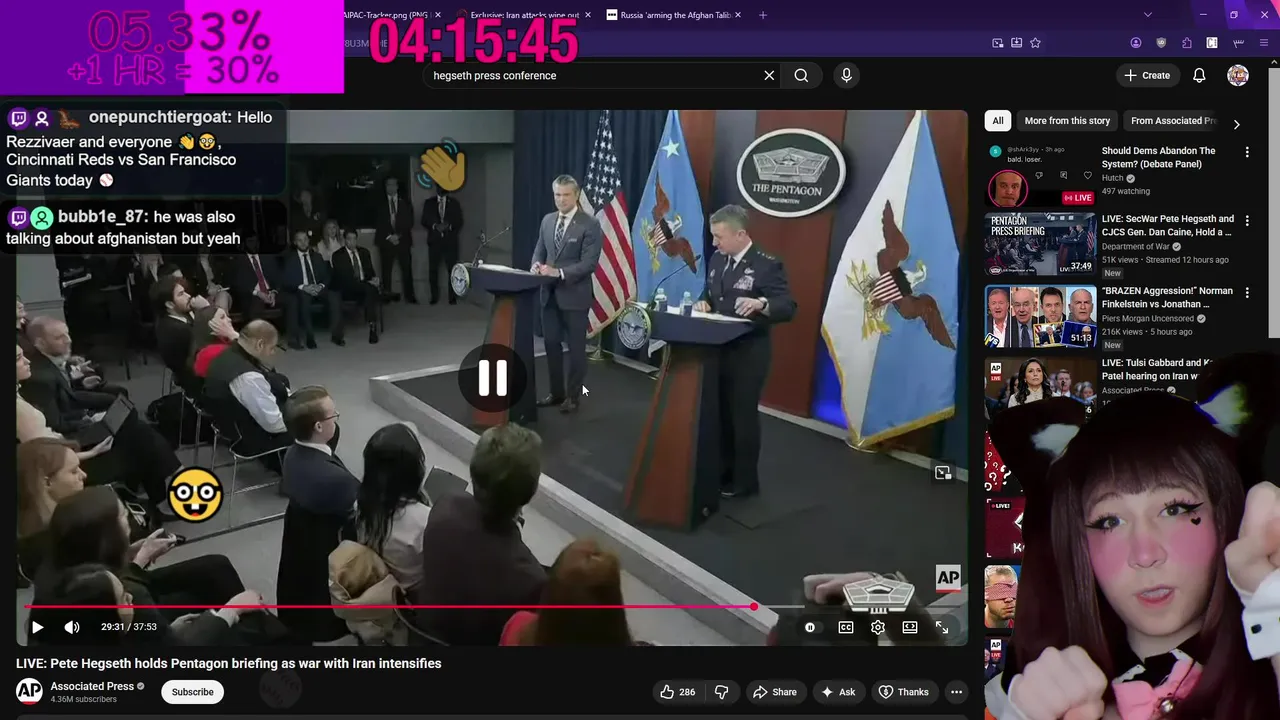The height and width of the screenshot is (720, 1280).
Task: Select the More from this story chip
Action: click(x=1067, y=121)
